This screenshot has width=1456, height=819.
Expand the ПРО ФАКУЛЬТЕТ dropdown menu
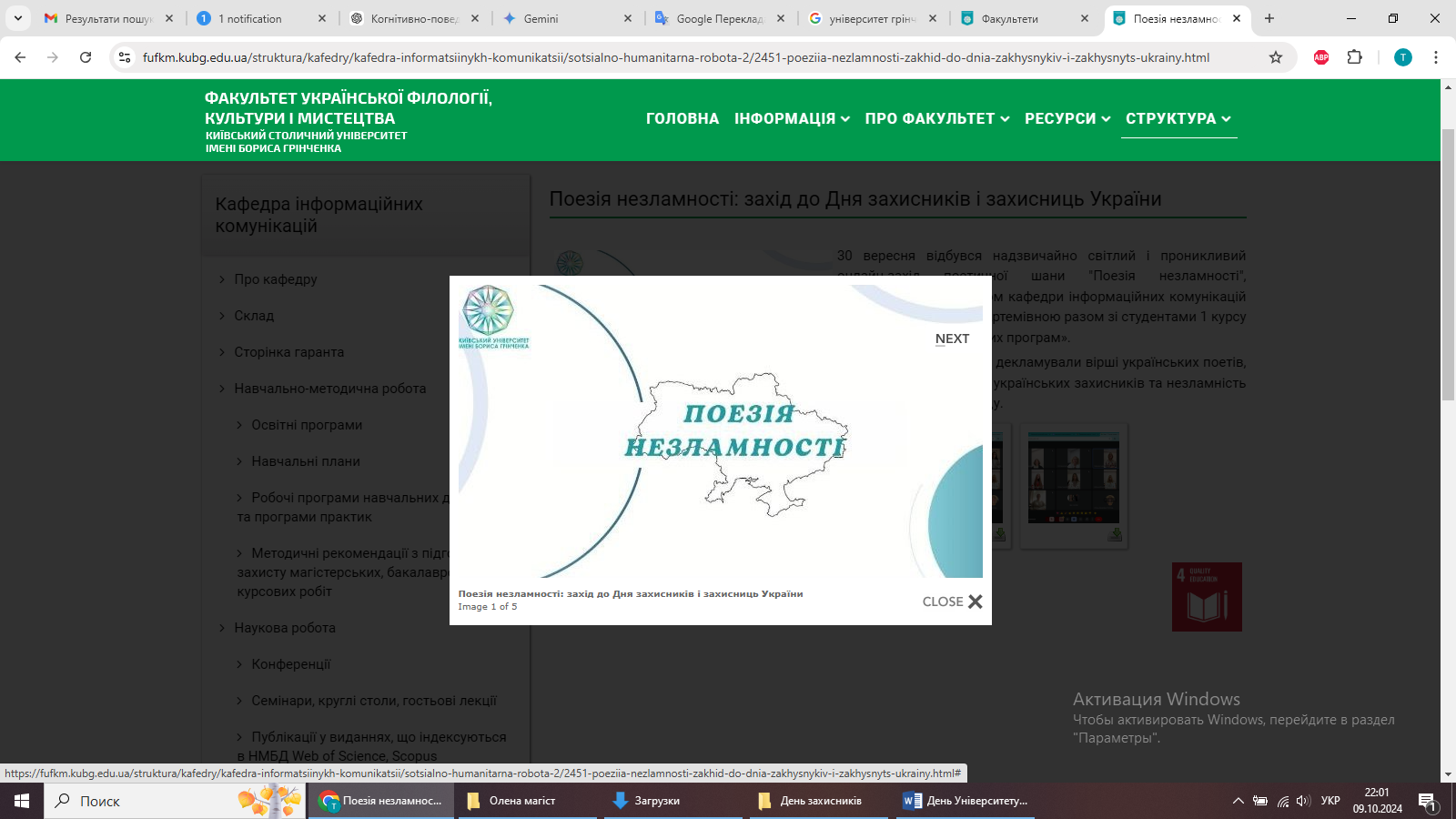click(x=936, y=118)
